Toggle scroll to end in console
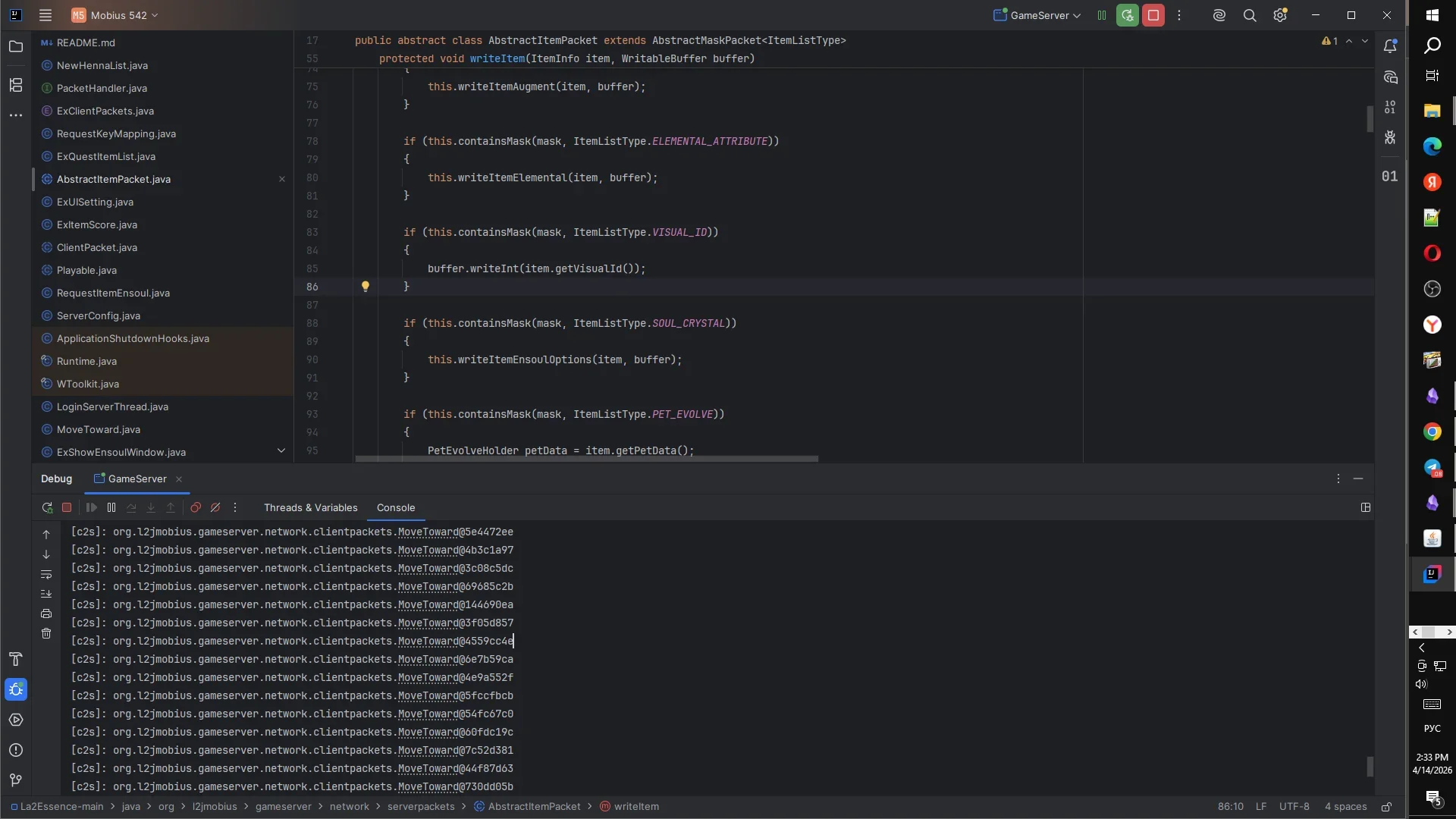 (46, 594)
